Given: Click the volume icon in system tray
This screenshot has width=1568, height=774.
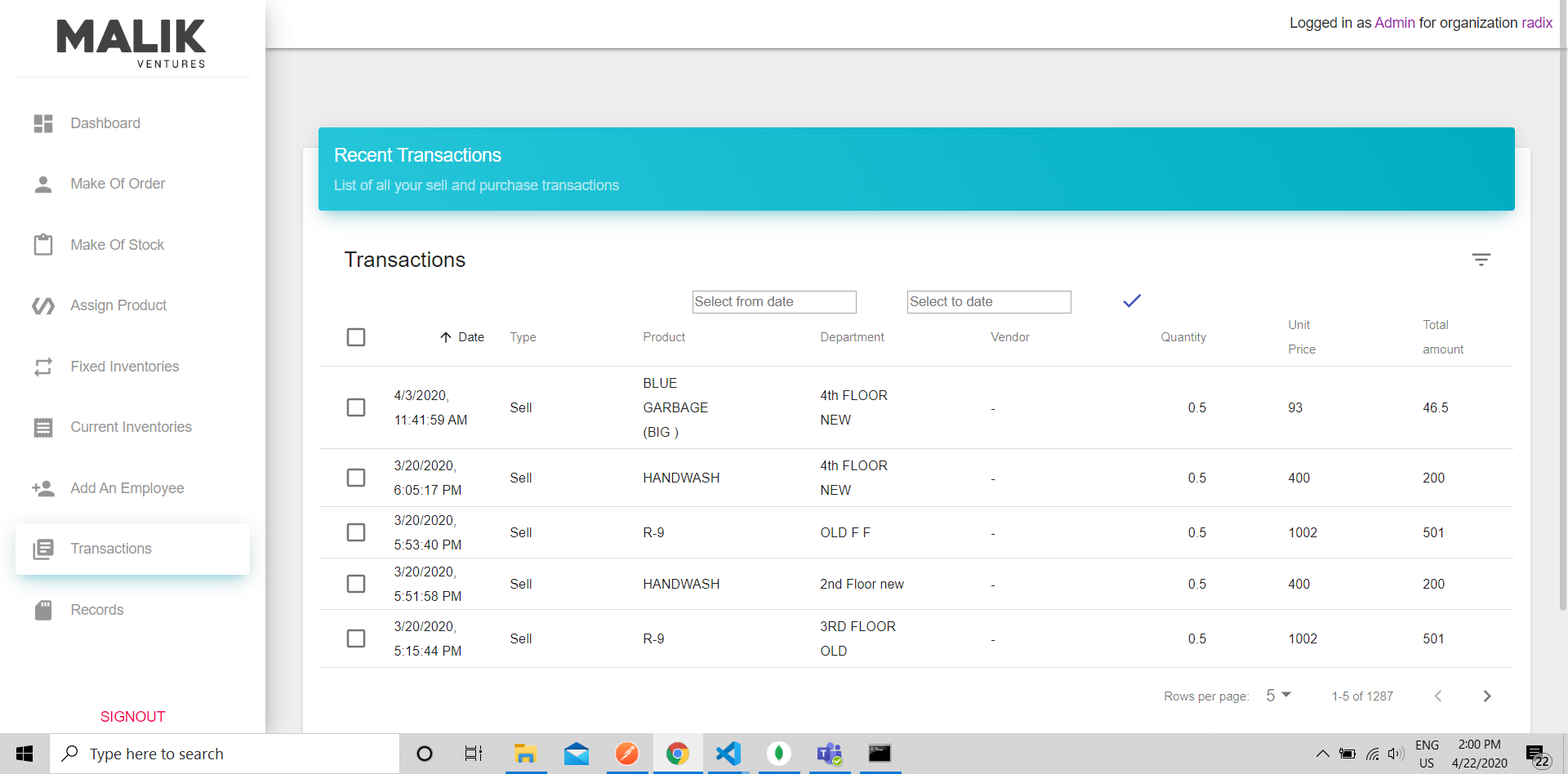Looking at the screenshot, I should click(1396, 754).
